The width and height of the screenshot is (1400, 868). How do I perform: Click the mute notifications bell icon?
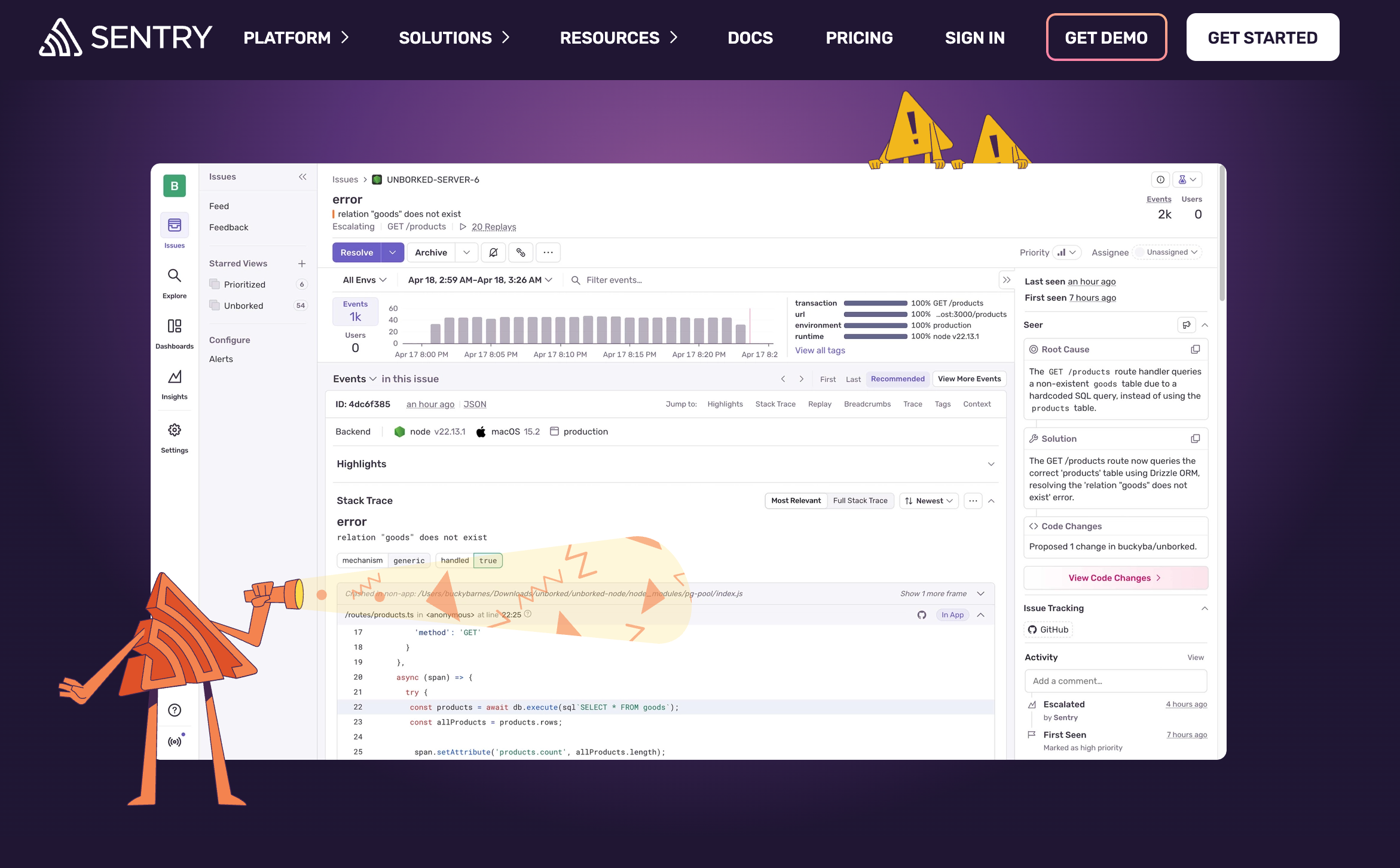click(x=493, y=252)
